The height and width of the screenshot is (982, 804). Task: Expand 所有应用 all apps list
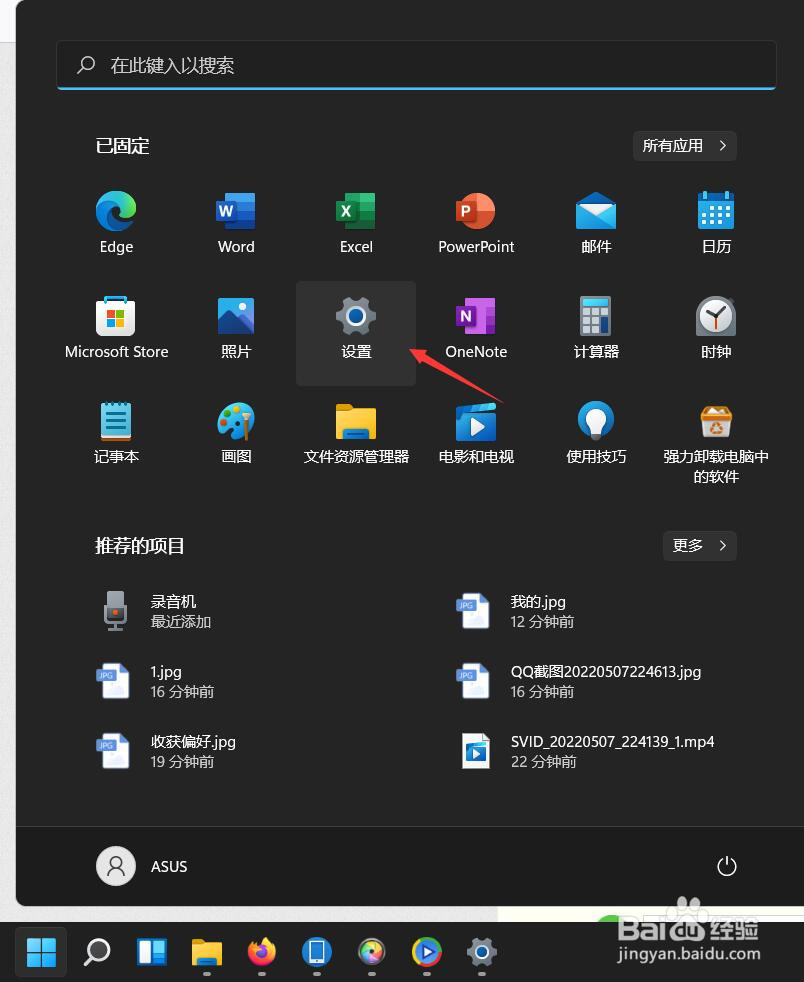[684, 146]
